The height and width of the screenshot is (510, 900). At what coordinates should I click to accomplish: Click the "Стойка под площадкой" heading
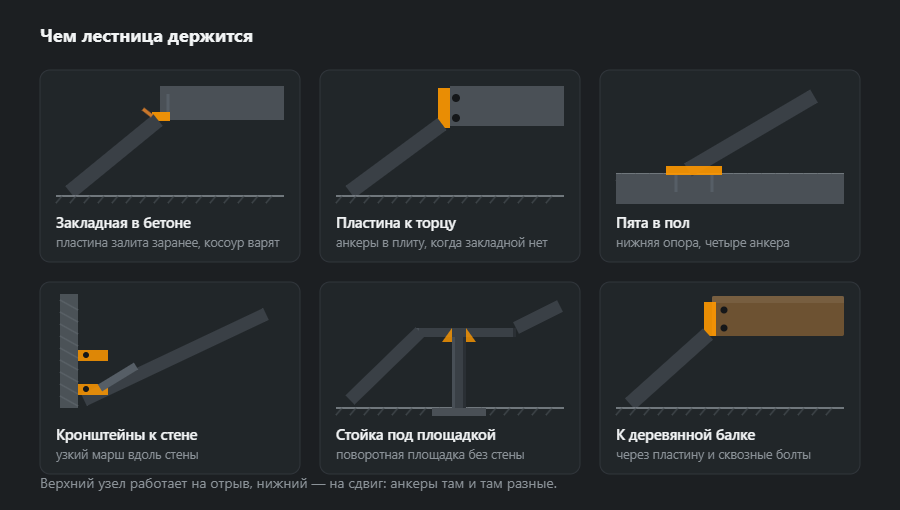coord(416,435)
